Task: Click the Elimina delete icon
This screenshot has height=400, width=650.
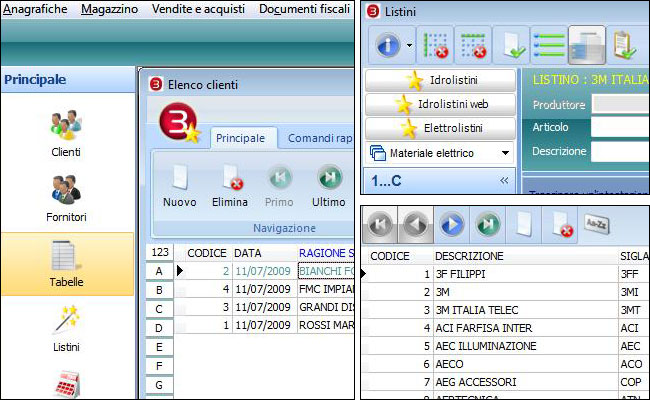Action: tap(230, 185)
